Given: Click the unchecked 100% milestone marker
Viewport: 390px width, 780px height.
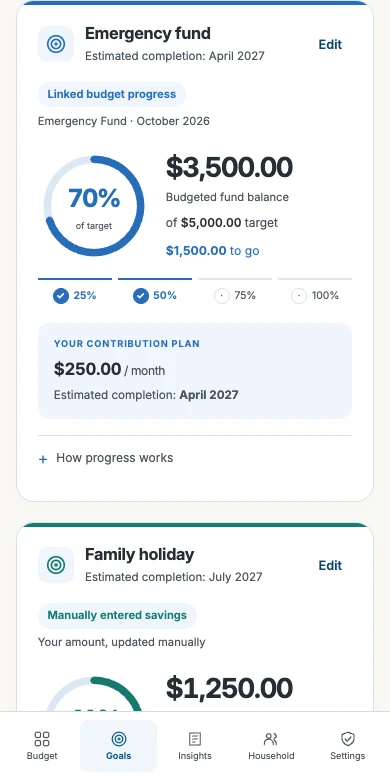Looking at the screenshot, I should (298, 296).
